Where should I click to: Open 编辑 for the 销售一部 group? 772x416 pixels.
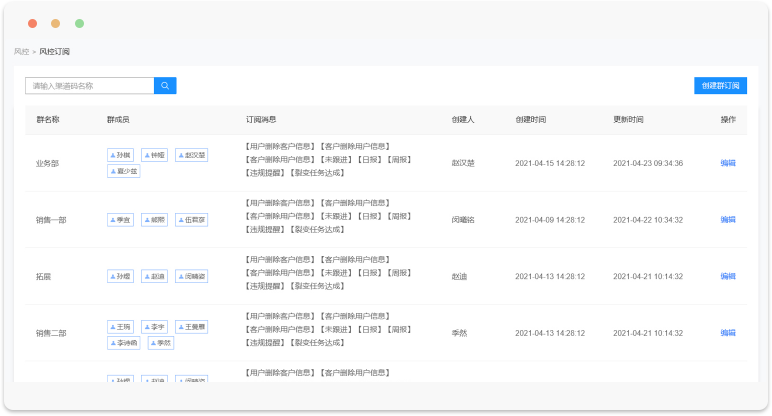pos(727,219)
